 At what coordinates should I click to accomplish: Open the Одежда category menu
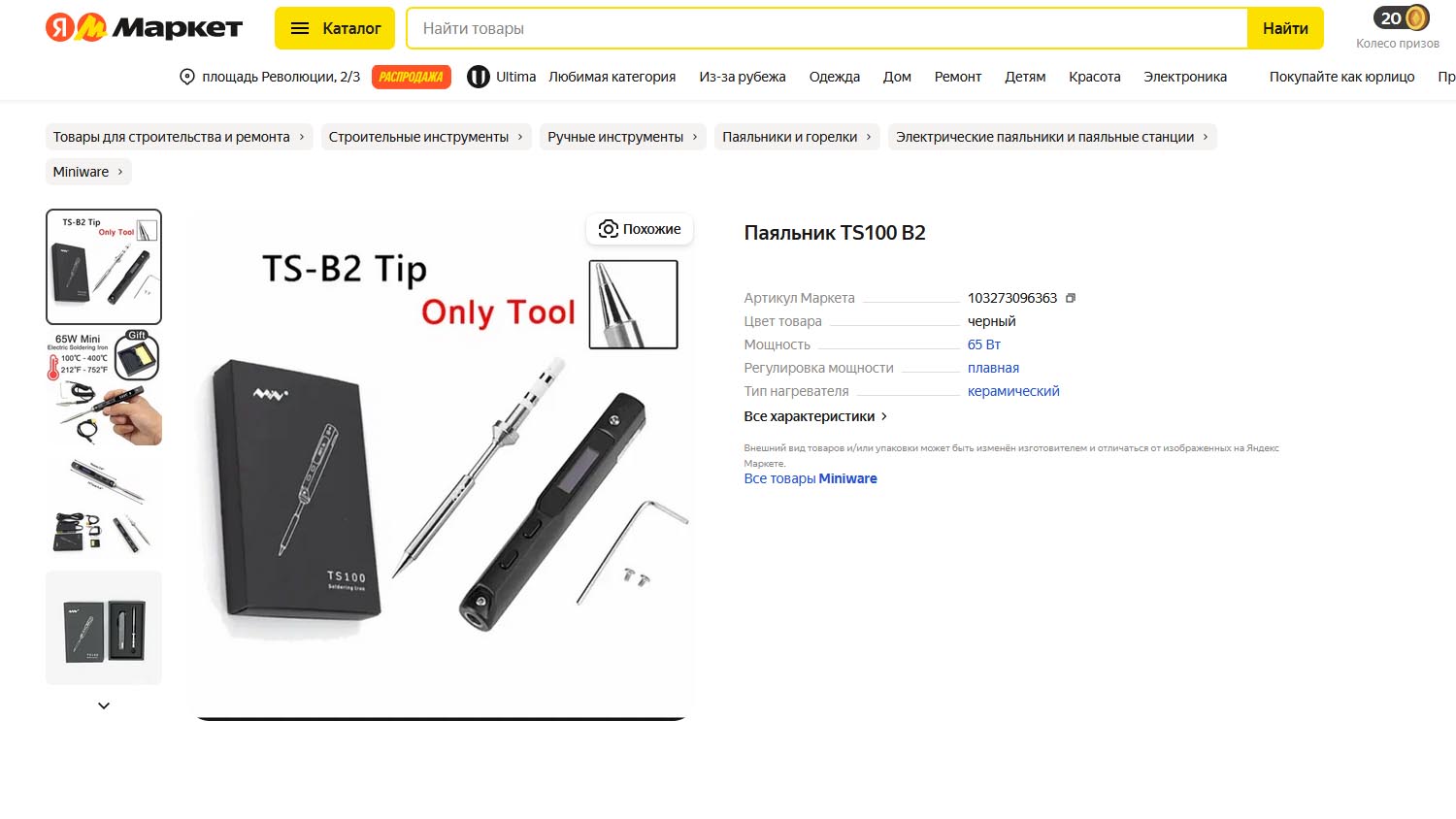point(834,77)
